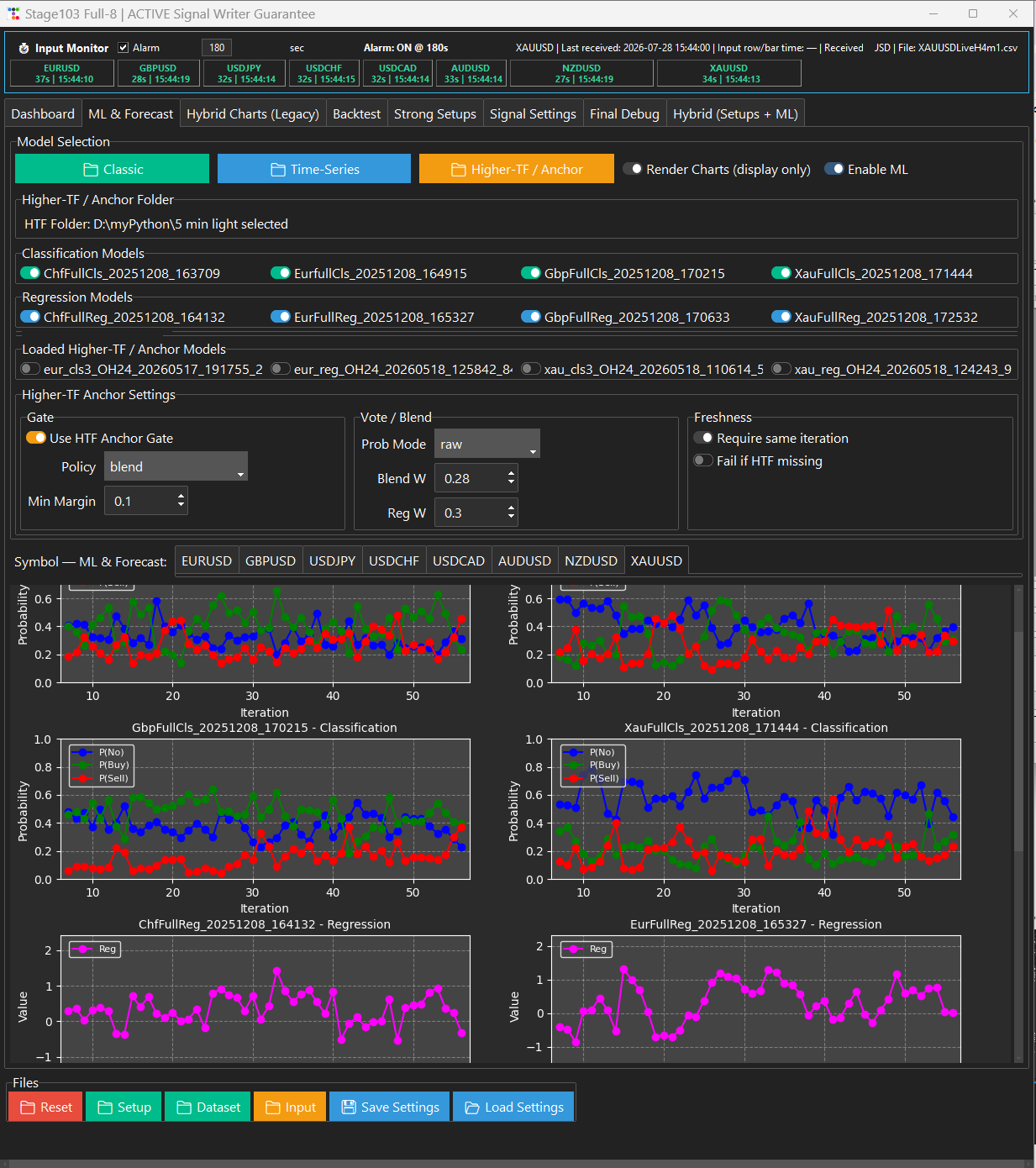Switch to the Dashboard tab
Image resolution: width=1036 pixels, height=1168 pixels.
click(43, 113)
